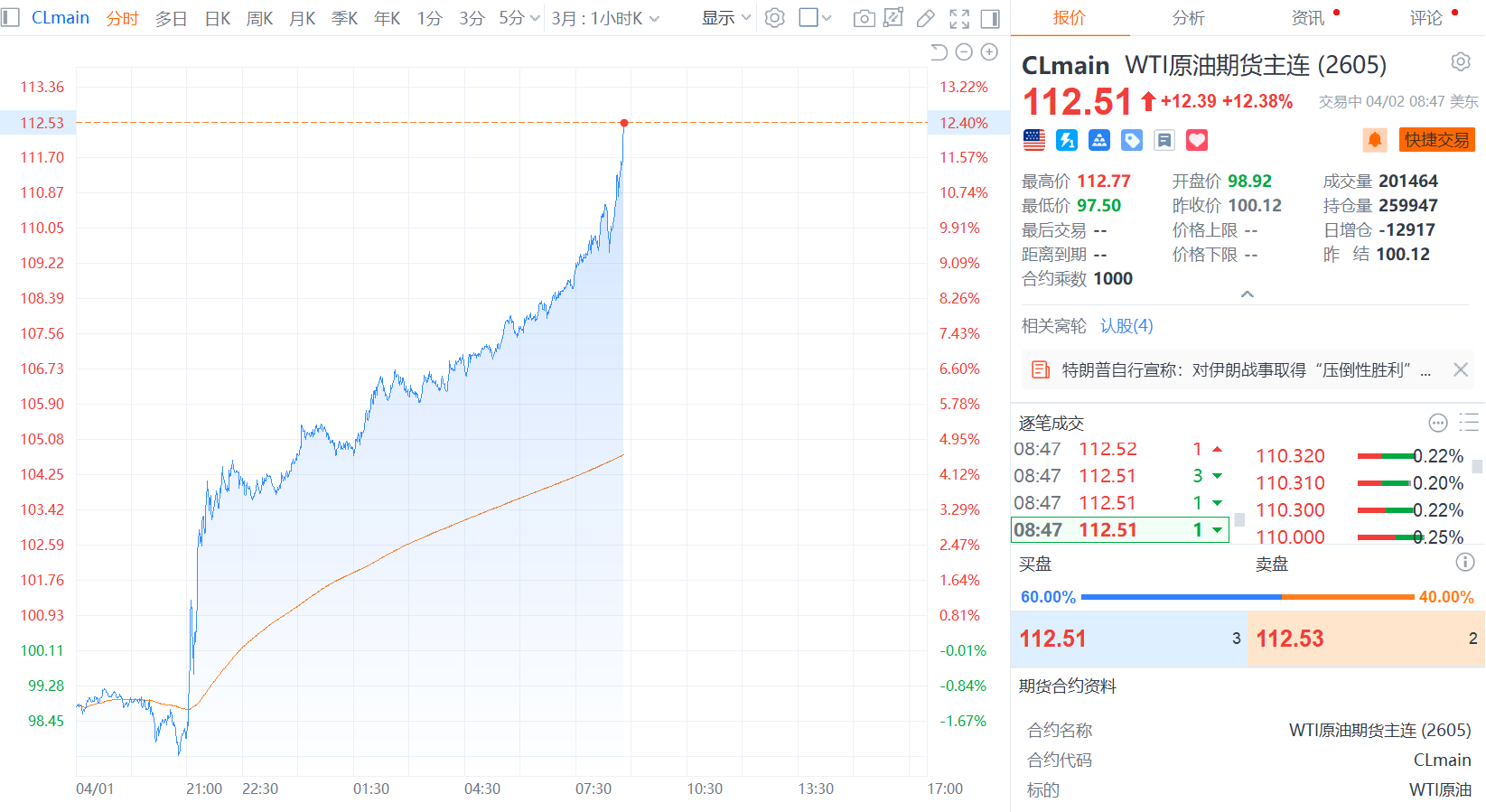Viewport: 1486px width, 812px height.
Task: Click the buy/sell ratio bar
Action: click(1247, 597)
